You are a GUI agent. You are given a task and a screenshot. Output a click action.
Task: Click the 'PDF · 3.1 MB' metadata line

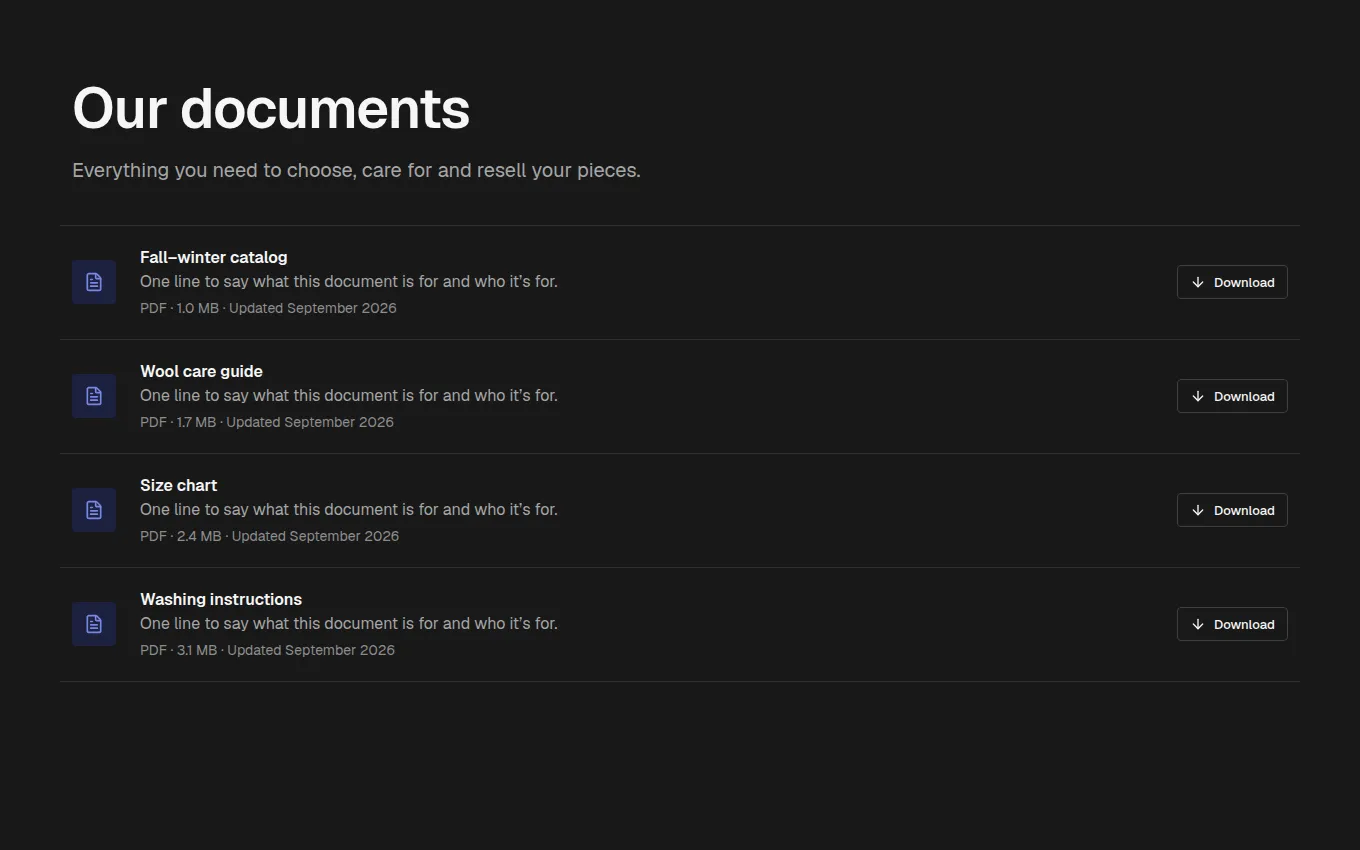click(267, 650)
